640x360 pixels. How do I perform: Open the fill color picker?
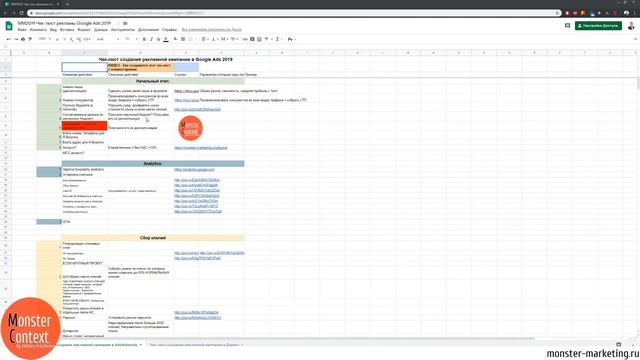tap(176, 39)
